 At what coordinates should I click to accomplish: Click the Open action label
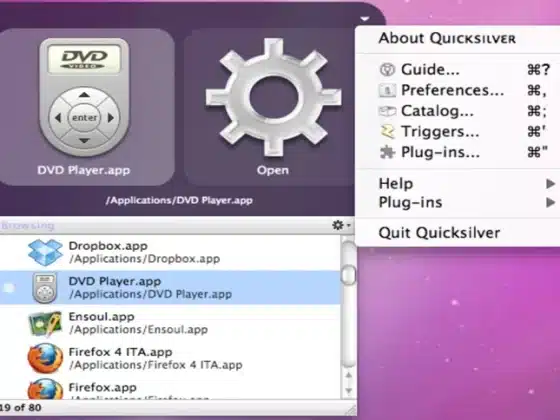tap(273, 170)
